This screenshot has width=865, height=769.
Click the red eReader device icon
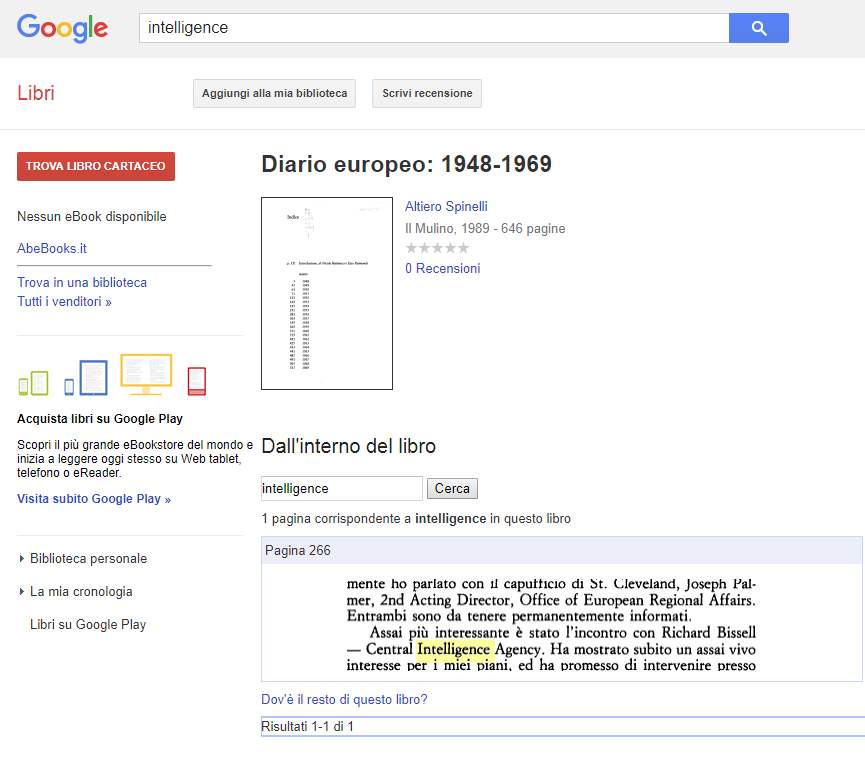(197, 381)
